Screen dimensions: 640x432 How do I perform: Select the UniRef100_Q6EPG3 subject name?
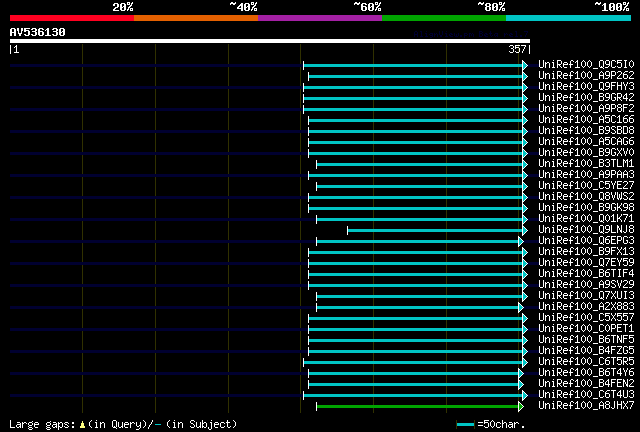(586, 240)
